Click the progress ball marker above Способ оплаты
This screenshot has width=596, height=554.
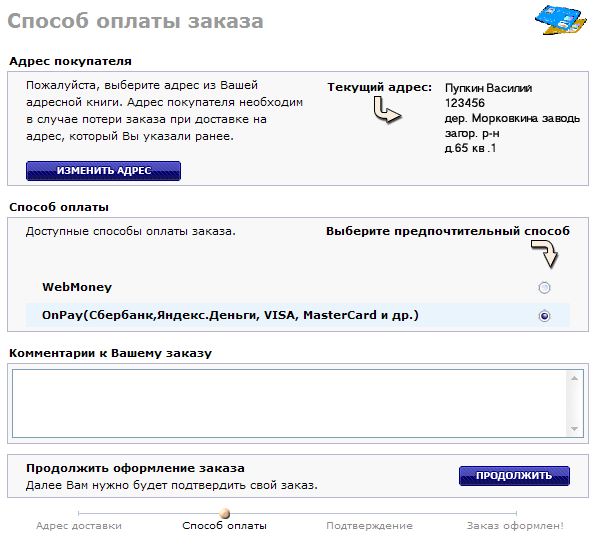(x=225, y=513)
